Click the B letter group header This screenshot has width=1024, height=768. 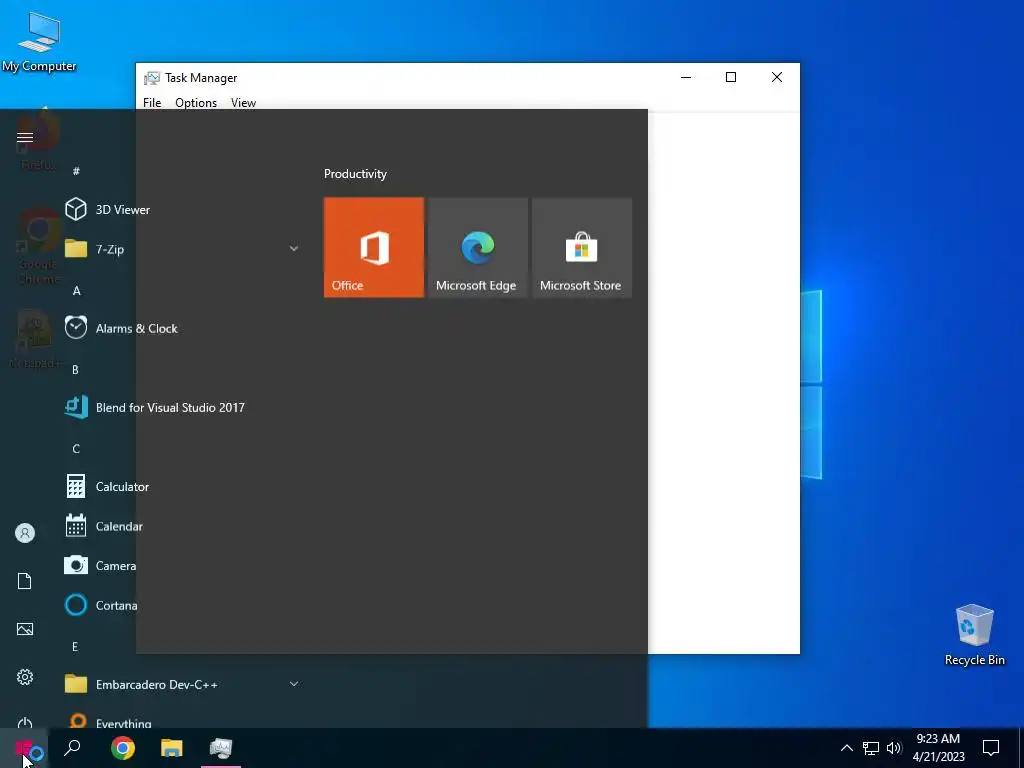point(75,370)
